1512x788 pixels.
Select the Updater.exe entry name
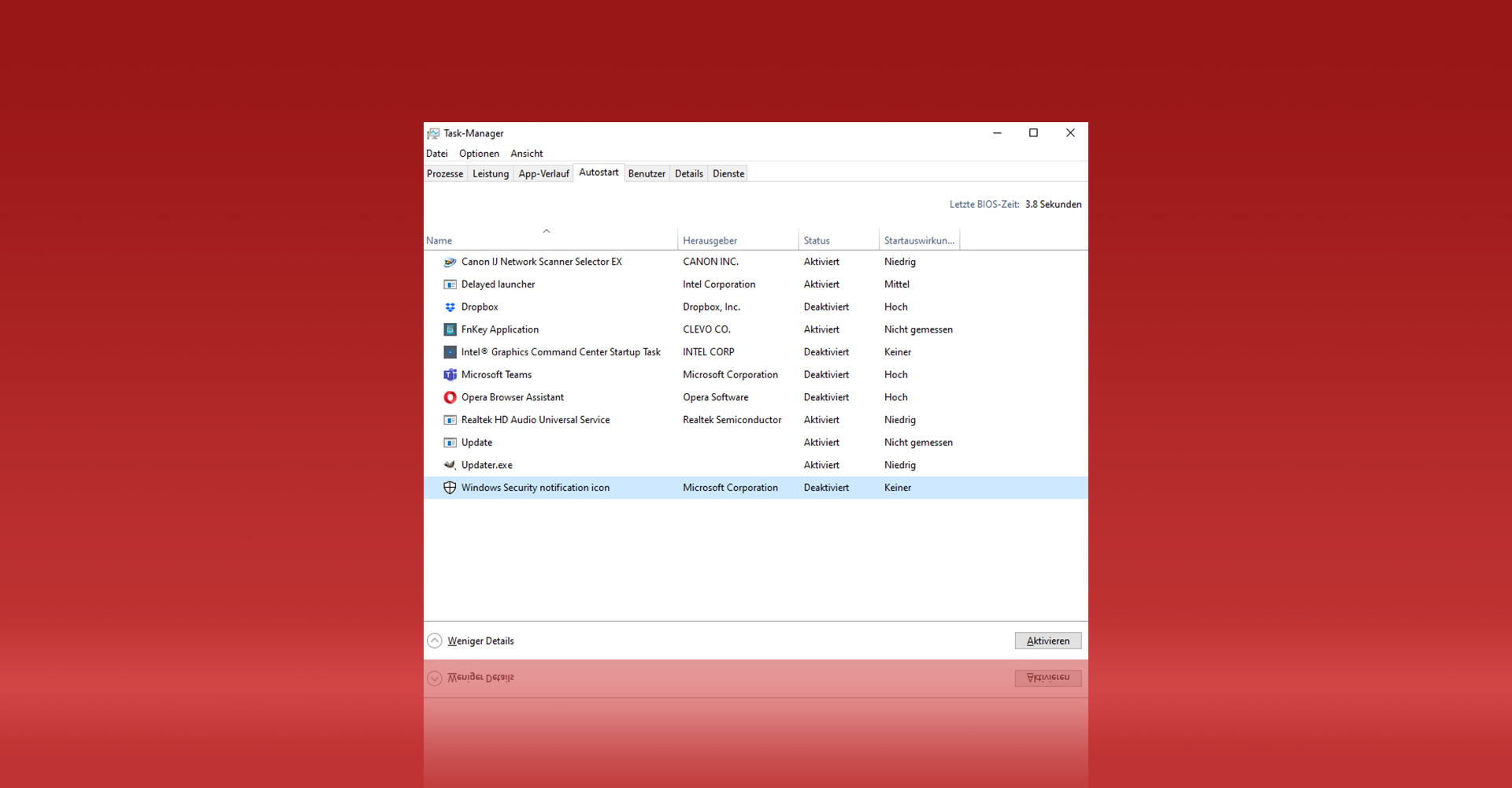(487, 465)
